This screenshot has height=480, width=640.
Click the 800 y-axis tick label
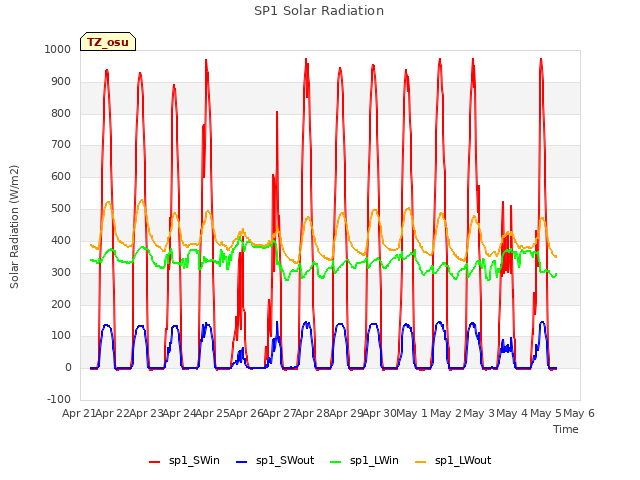[x=61, y=113]
